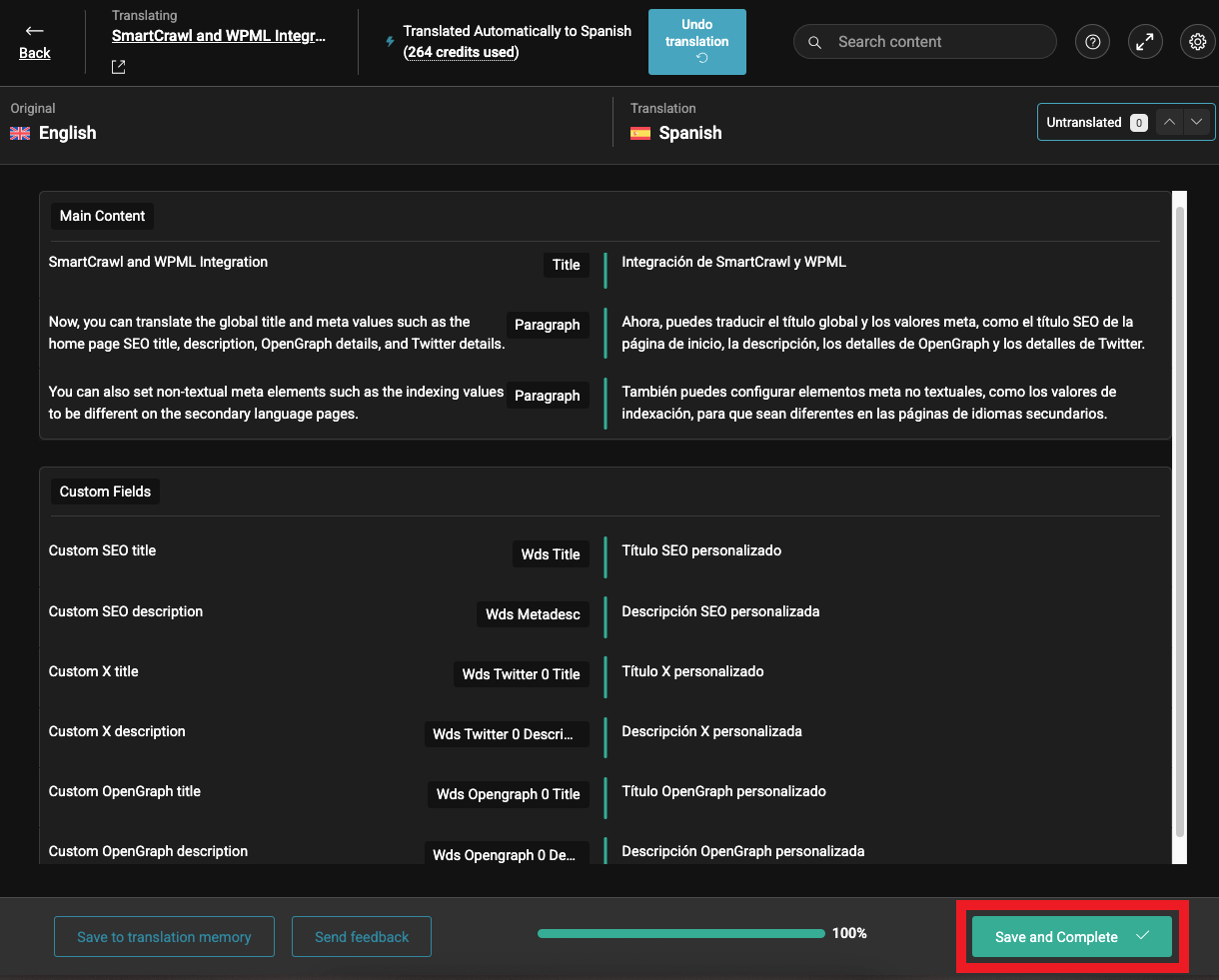Open the 264 credits used link
1219x980 pixels.
461,52
